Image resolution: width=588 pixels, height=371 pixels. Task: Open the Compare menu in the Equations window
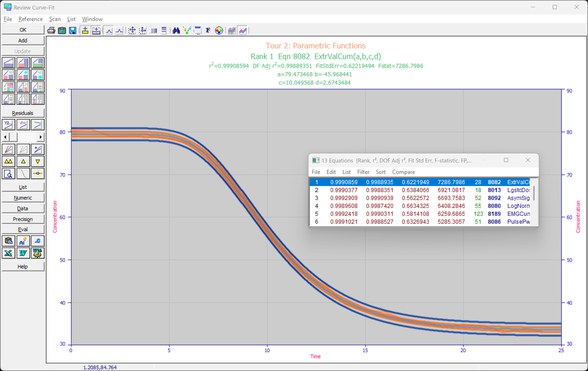click(403, 172)
